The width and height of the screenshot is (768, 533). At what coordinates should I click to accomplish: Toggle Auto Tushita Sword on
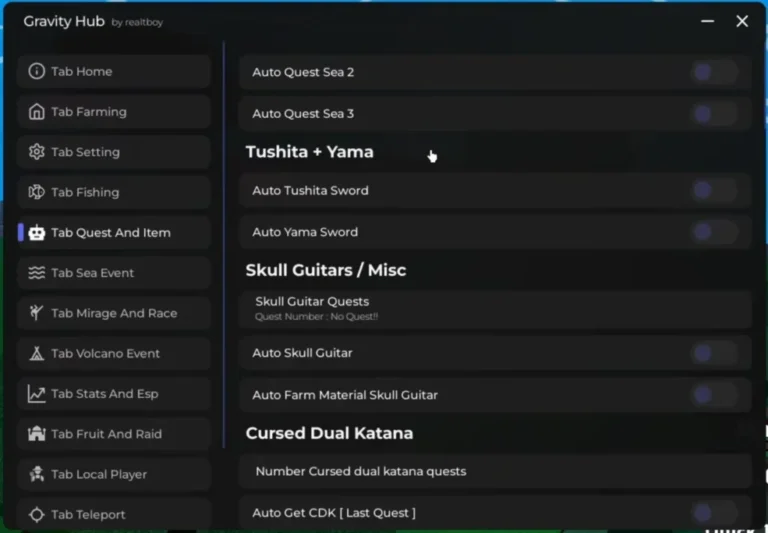715,190
